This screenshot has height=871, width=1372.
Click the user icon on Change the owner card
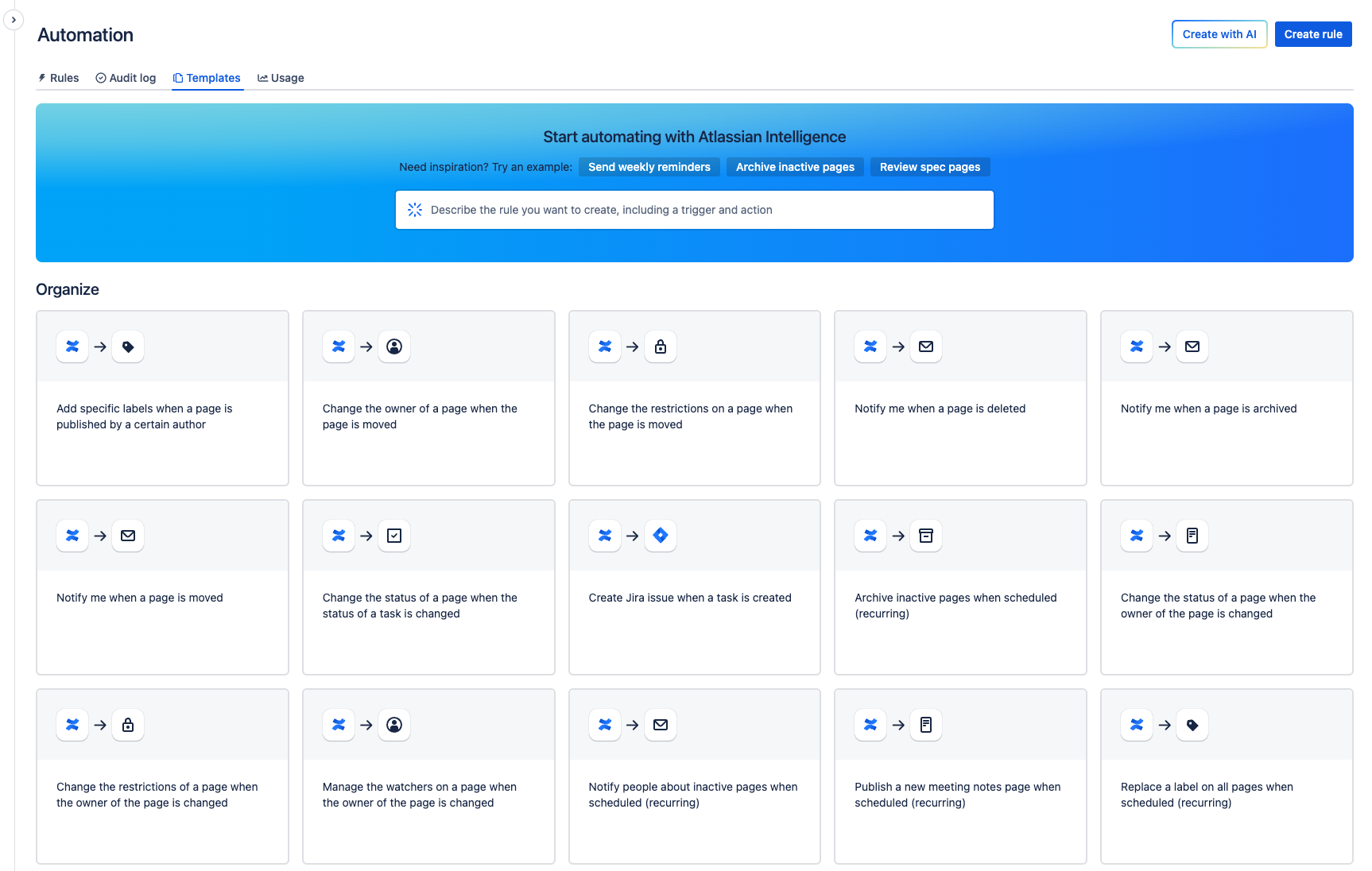tap(394, 346)
